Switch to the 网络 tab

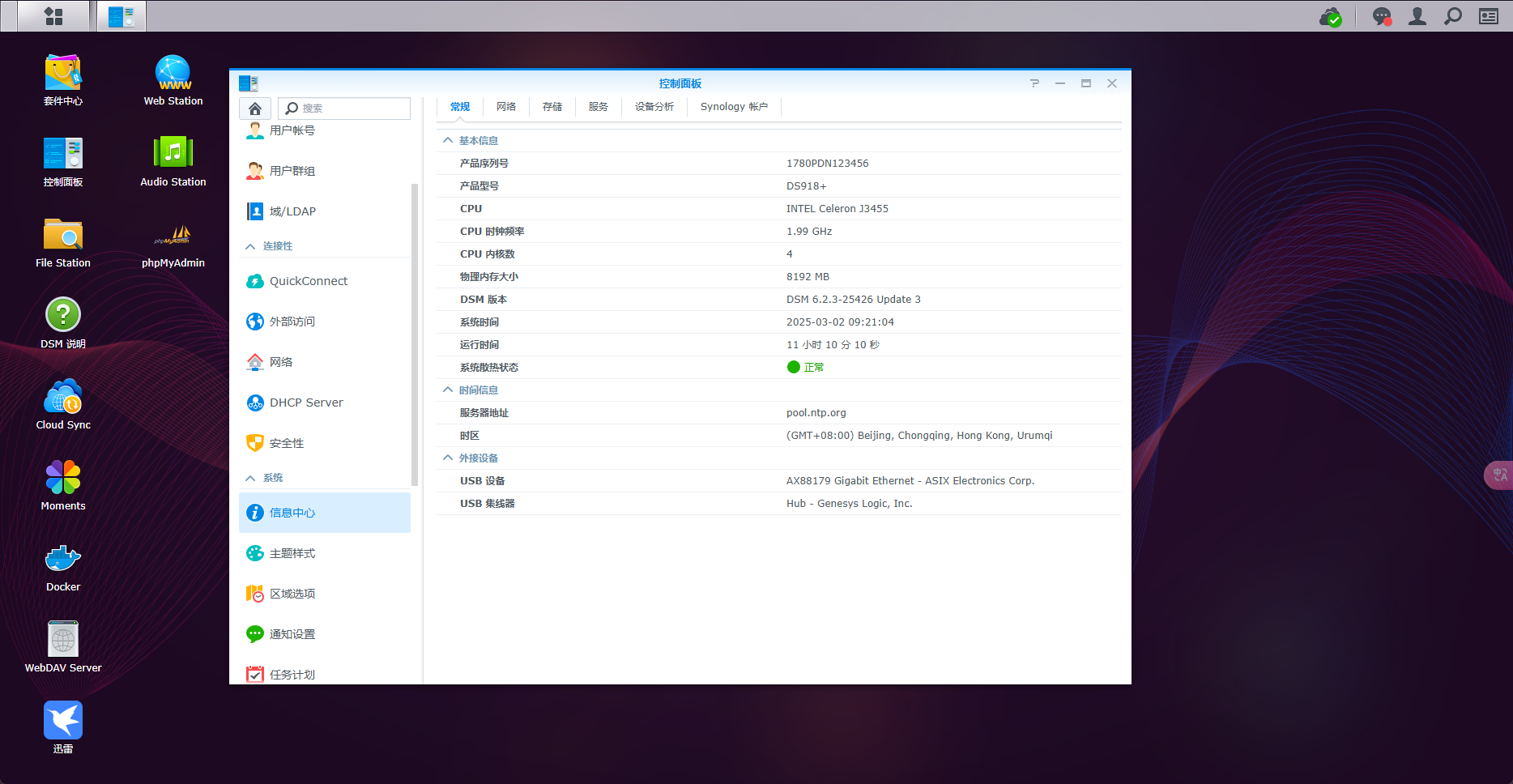pos(506,107)
